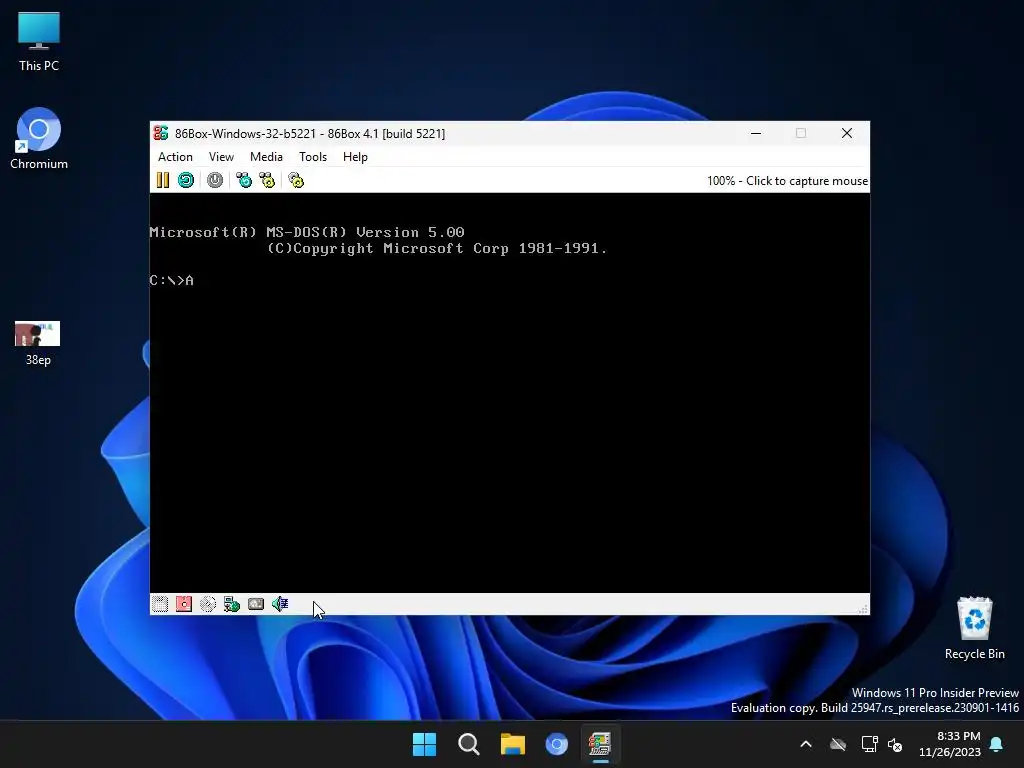Click the network computer status icon

click(232, 604)
